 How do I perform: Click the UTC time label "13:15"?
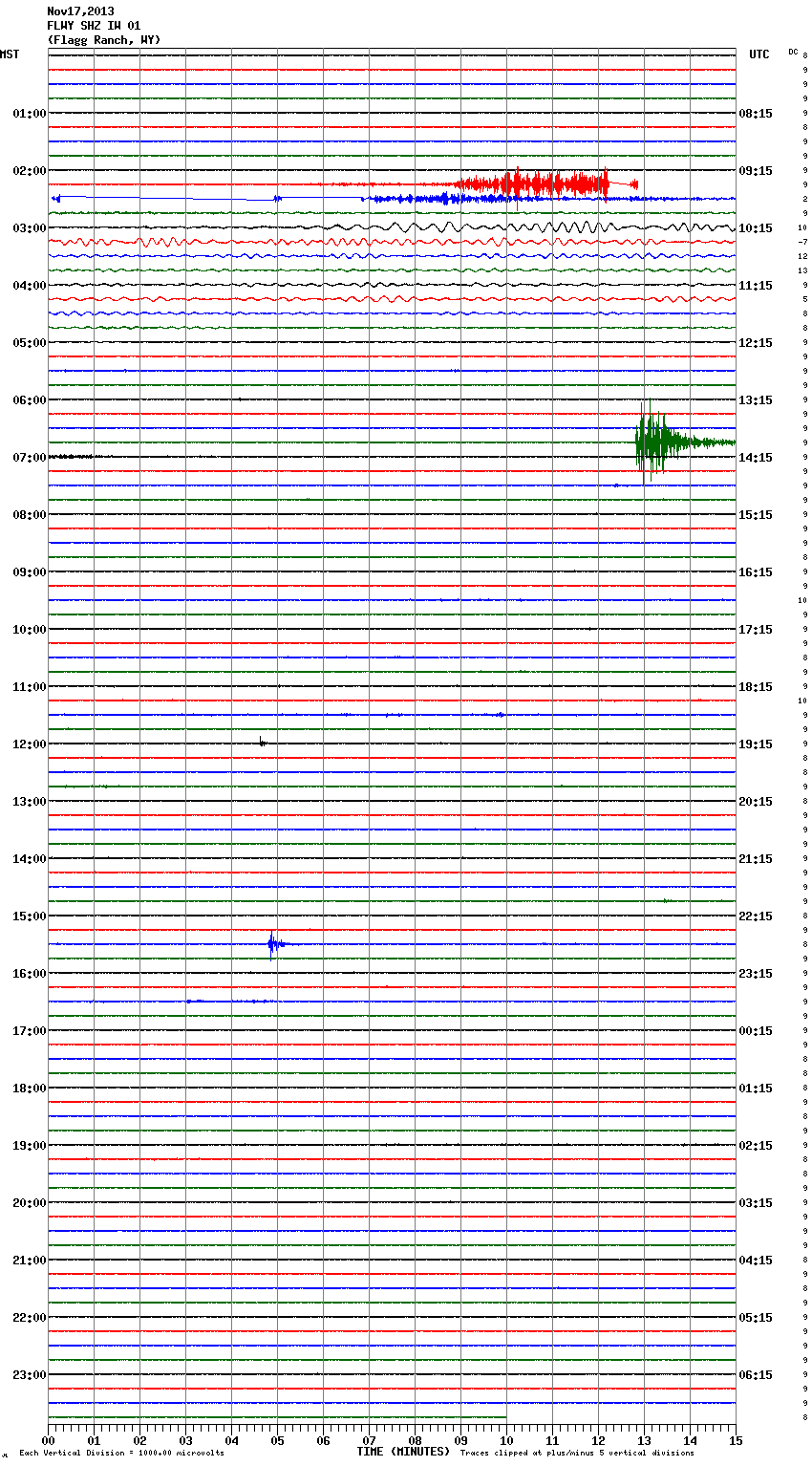click(756, 400)
